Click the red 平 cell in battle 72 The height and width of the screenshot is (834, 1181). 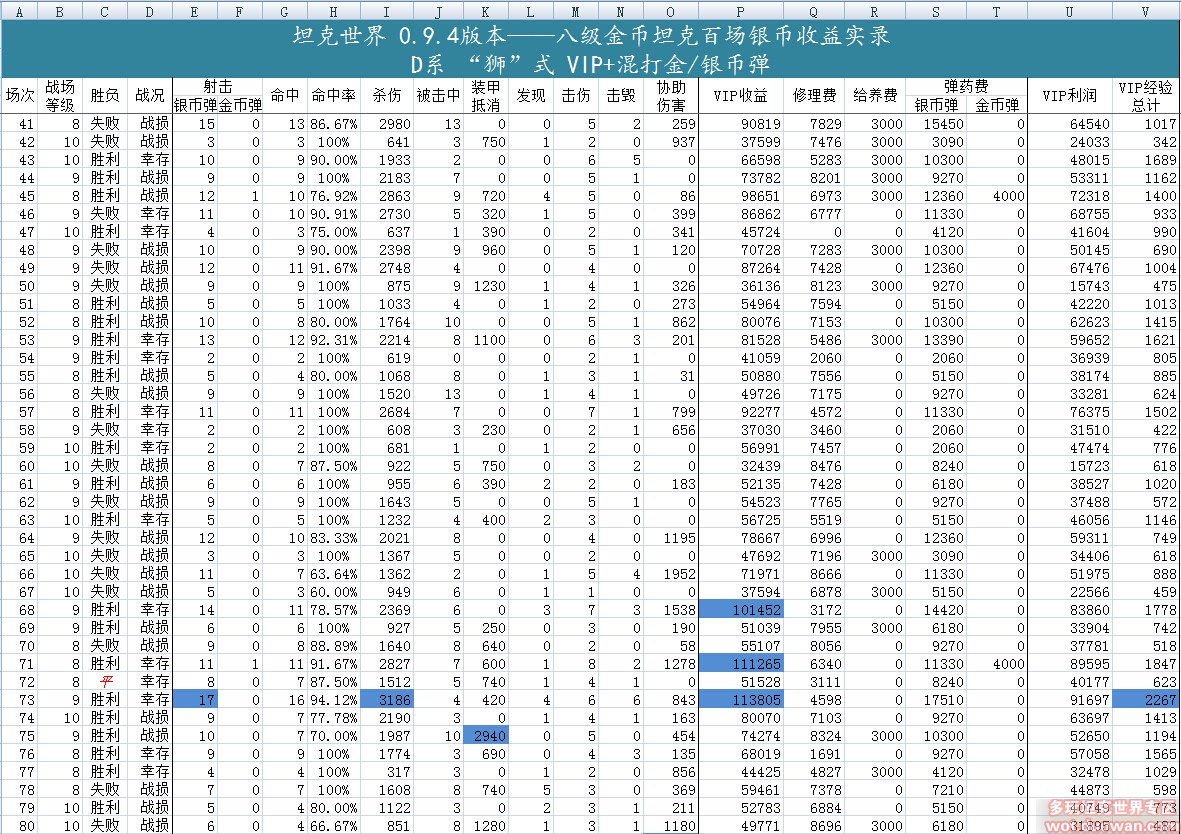click(105, 682)
